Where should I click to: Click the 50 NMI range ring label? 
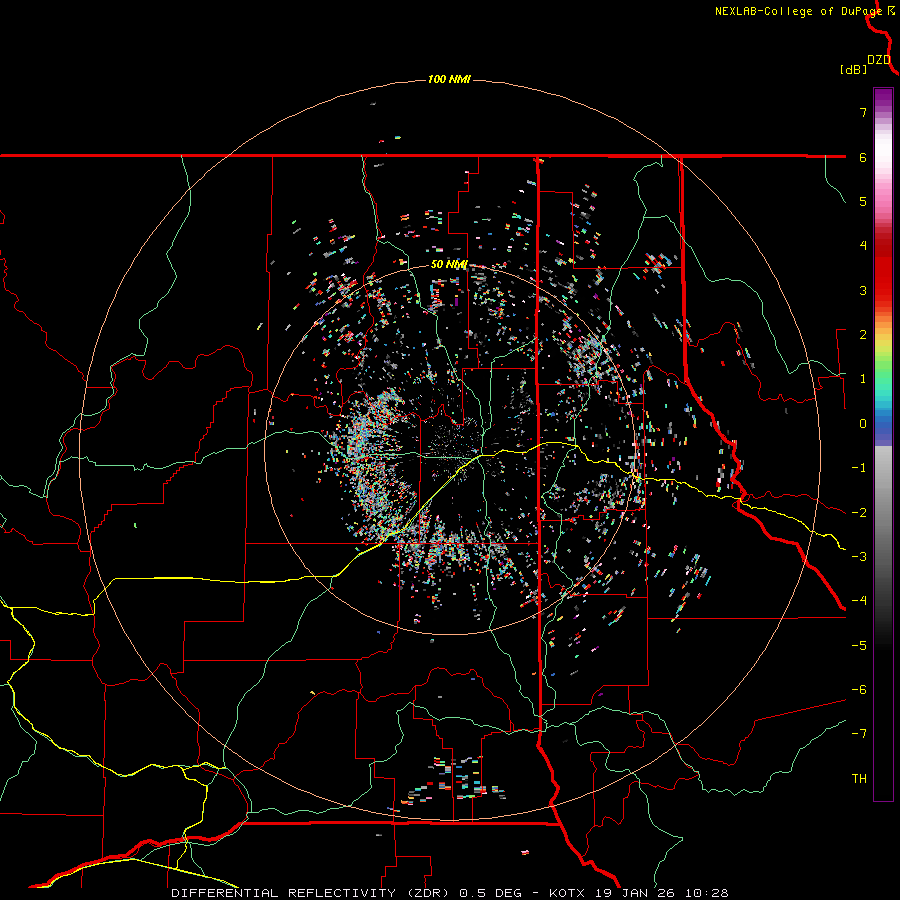[449, 265]
